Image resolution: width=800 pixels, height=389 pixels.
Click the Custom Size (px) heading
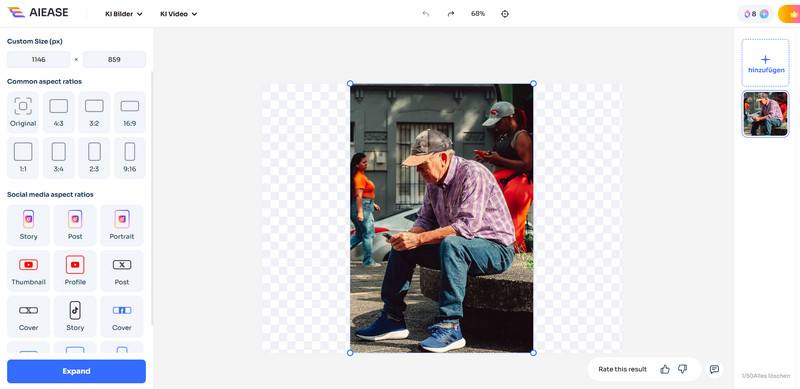click(x=35, y=41)
